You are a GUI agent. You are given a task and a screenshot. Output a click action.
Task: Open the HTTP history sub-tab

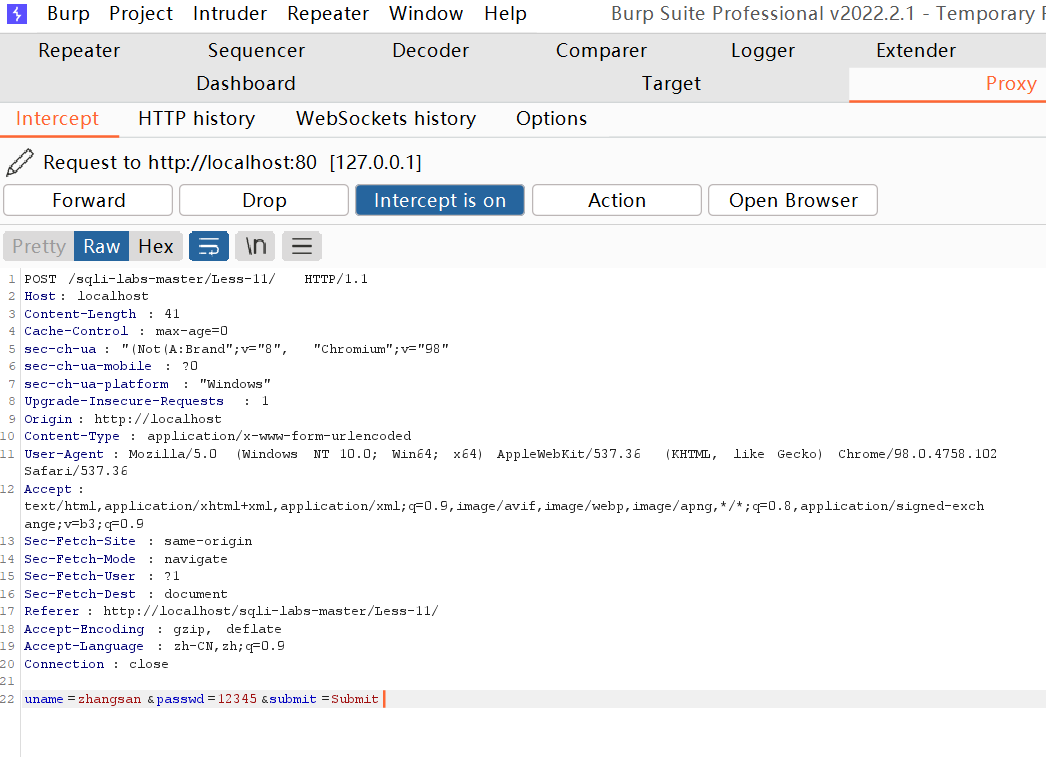pyautogui.click(x=196, y=119)
